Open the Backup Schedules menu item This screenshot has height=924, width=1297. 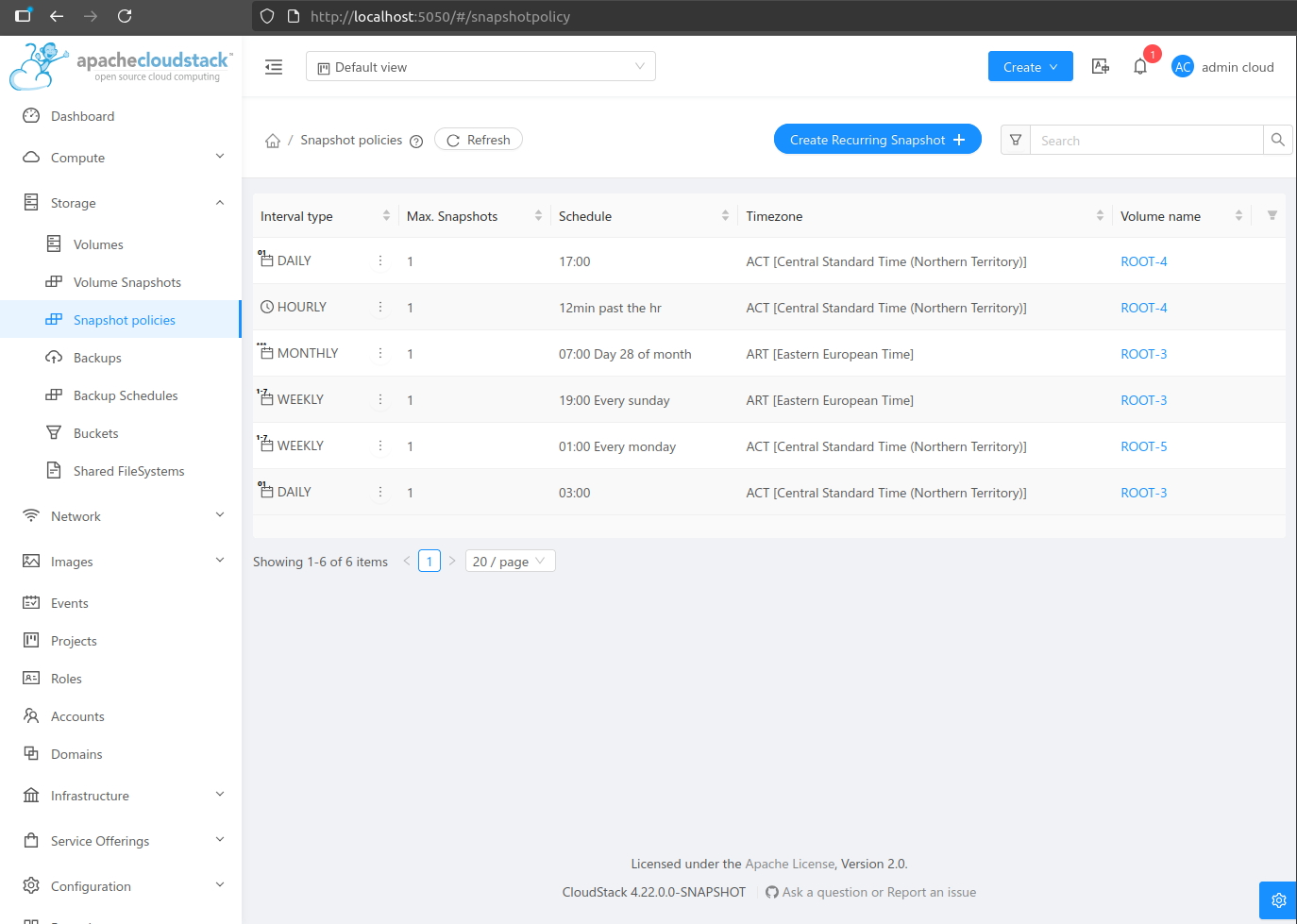[x=125, y=395]
